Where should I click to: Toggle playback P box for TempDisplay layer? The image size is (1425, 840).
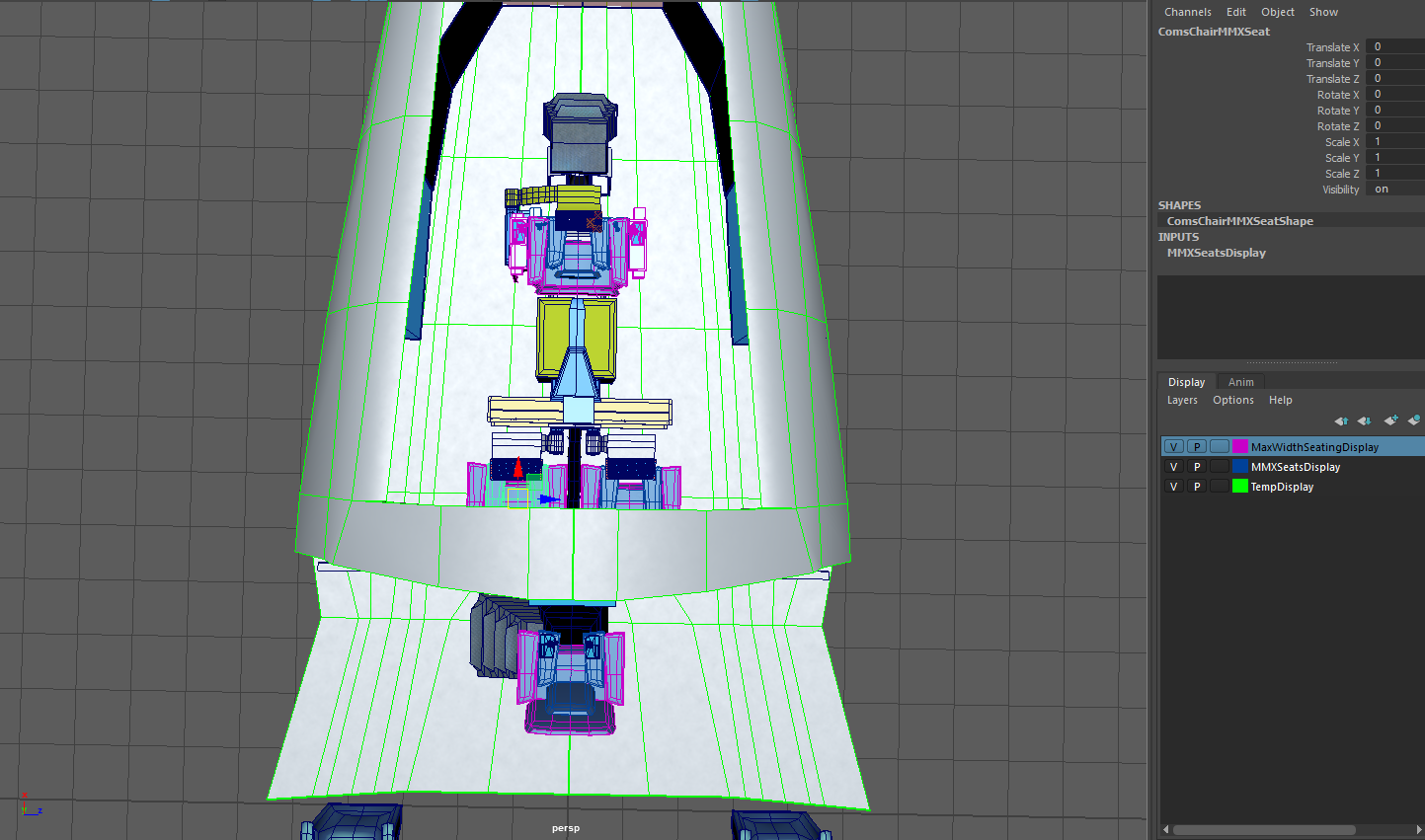click(x=1197, y=487)
